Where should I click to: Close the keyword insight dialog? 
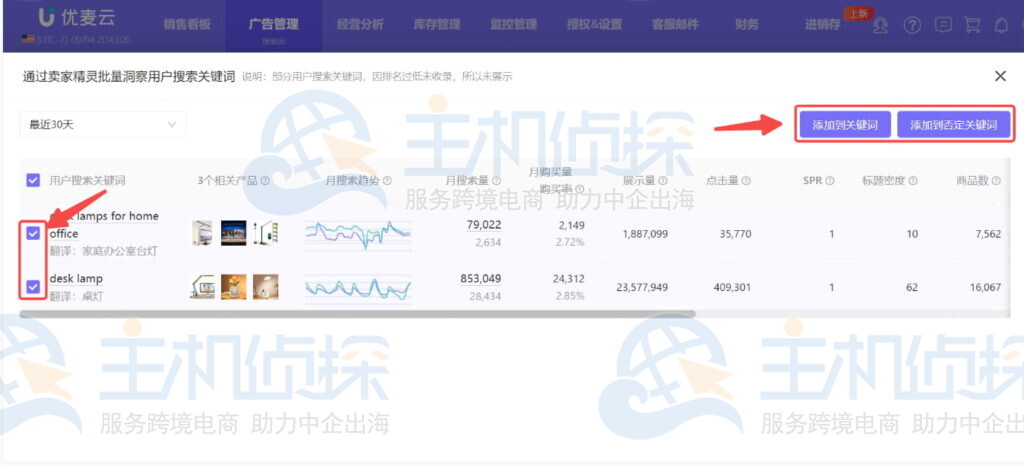(1000, 76)
